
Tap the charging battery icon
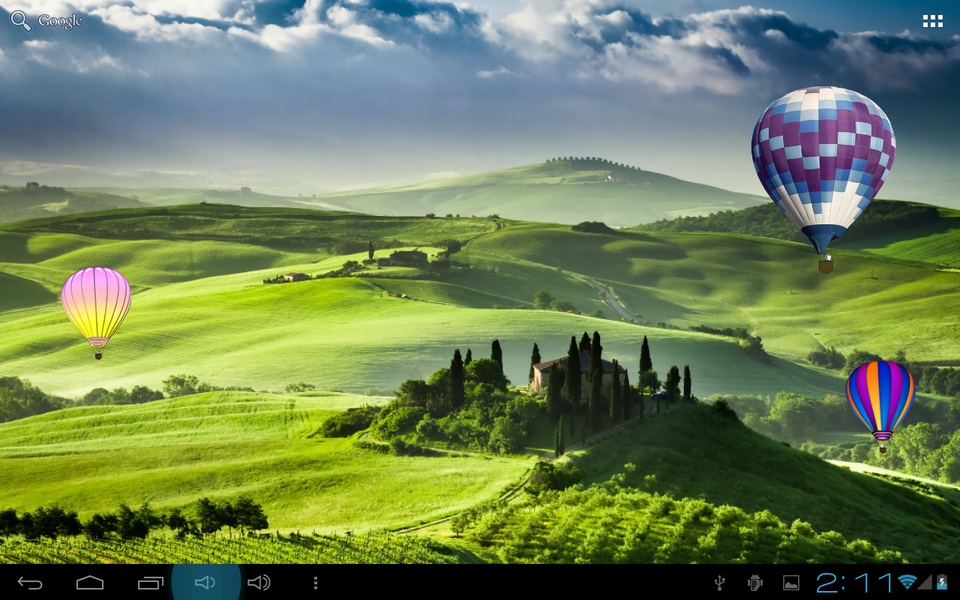(942, 582)
